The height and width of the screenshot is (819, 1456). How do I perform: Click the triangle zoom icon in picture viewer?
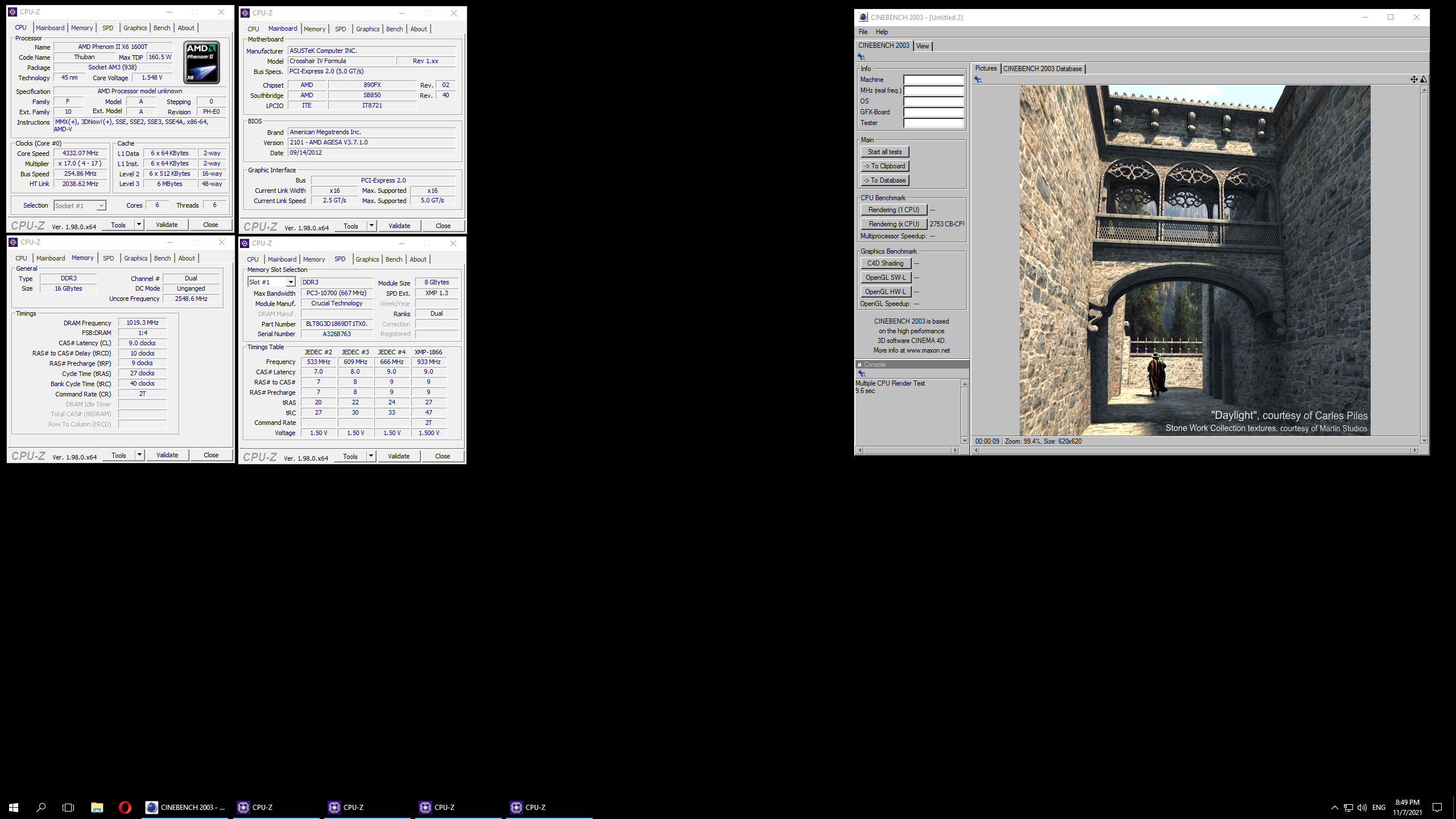click(x=1424, y=80)
